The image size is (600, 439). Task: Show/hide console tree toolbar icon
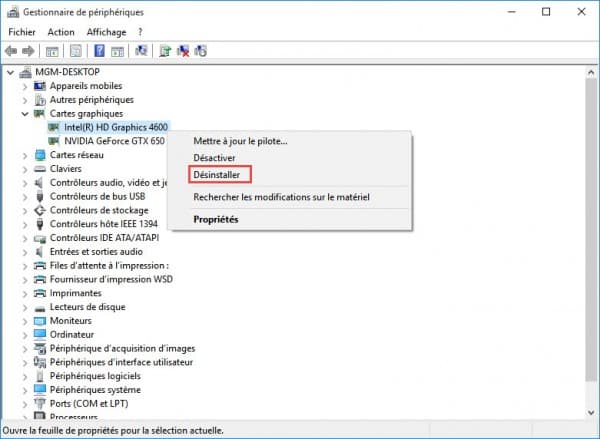click(x=52, y=51)
